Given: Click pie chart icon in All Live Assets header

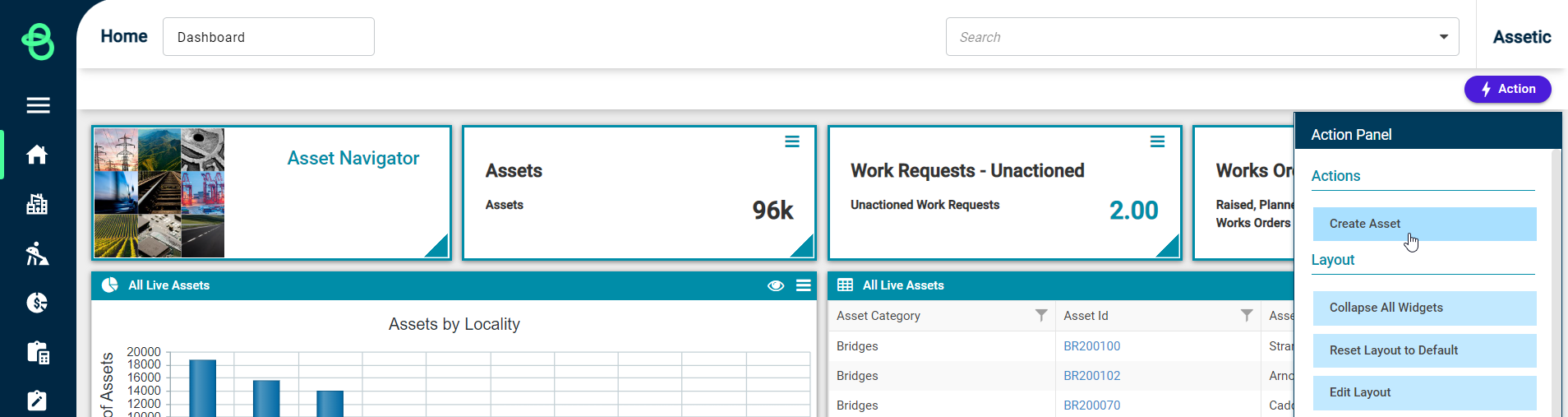Looking at the screenshot, I should (110, 285).
